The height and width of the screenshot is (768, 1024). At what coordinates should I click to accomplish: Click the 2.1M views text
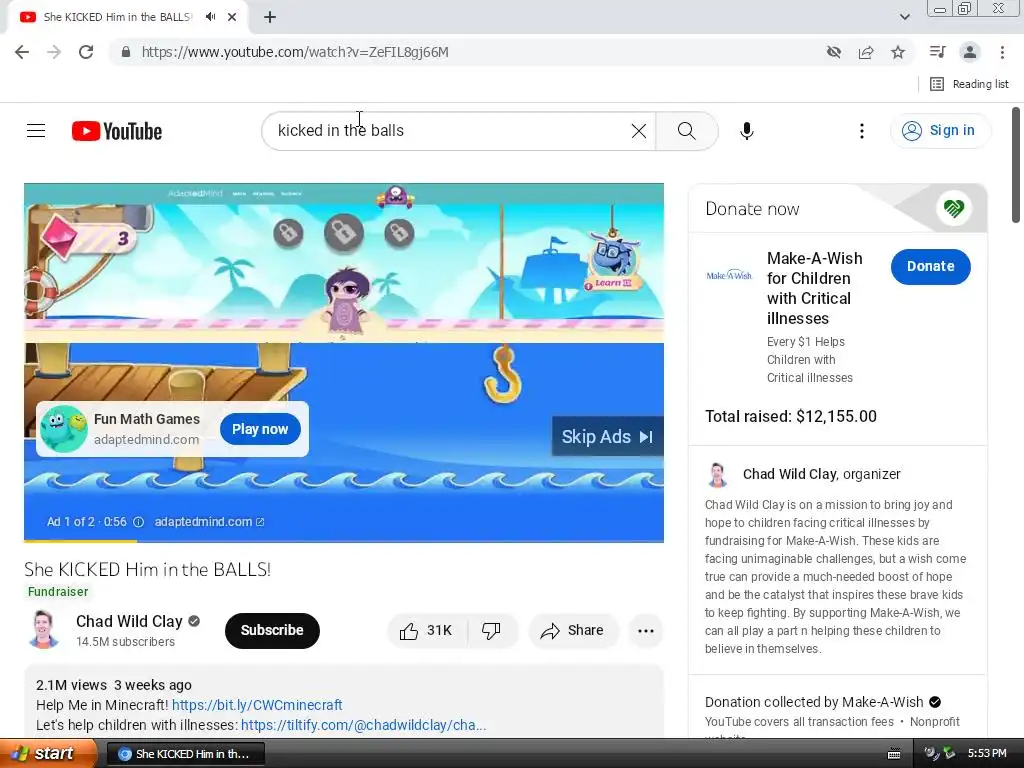pyautogui.click(x=71, y=685)
